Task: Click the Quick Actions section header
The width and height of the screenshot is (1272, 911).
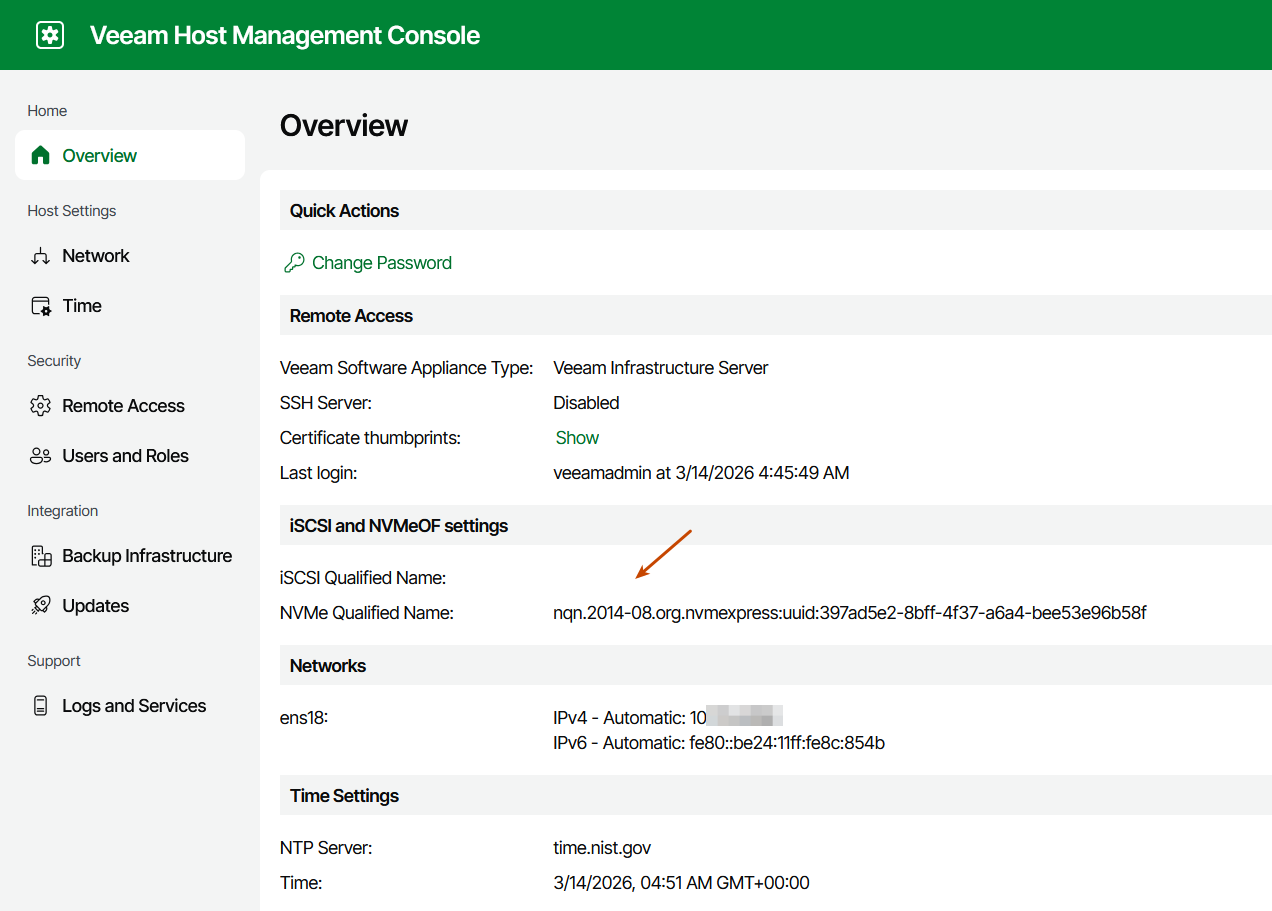Action: pos(344,211)
